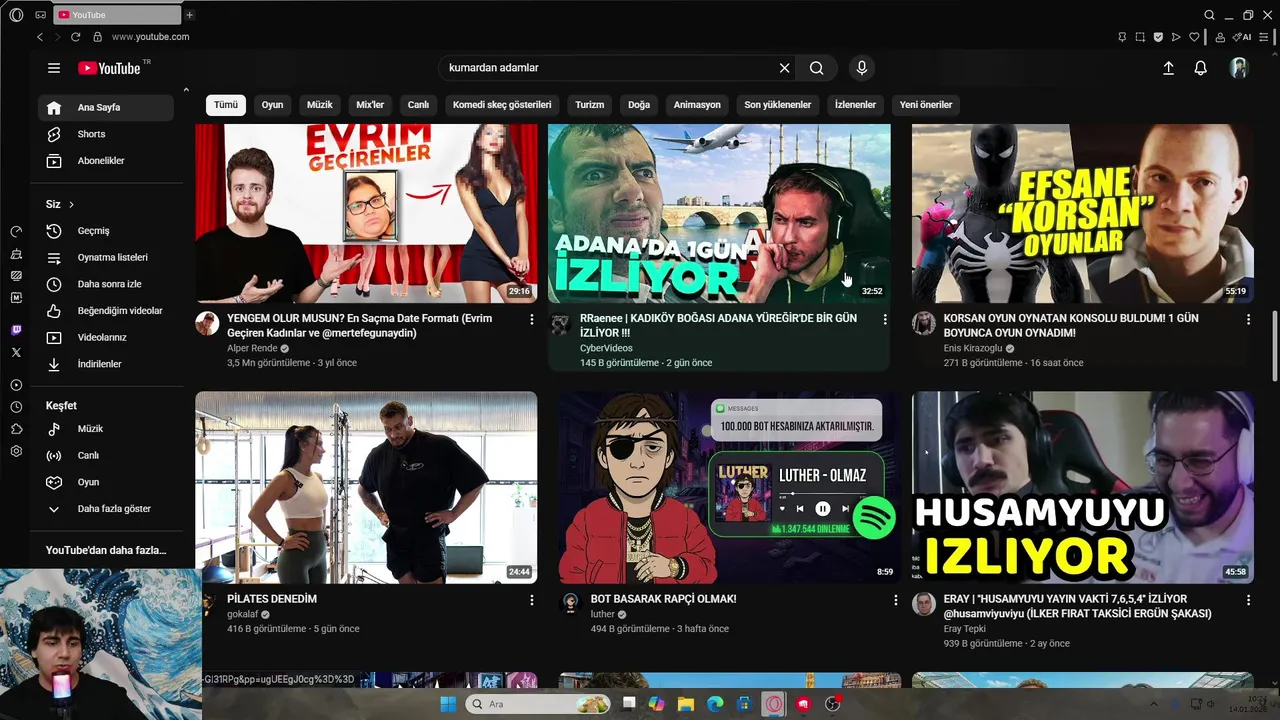Submit search with magnifier button
The width and height of the screenshot is (1280, 720).
coord(817,68)
